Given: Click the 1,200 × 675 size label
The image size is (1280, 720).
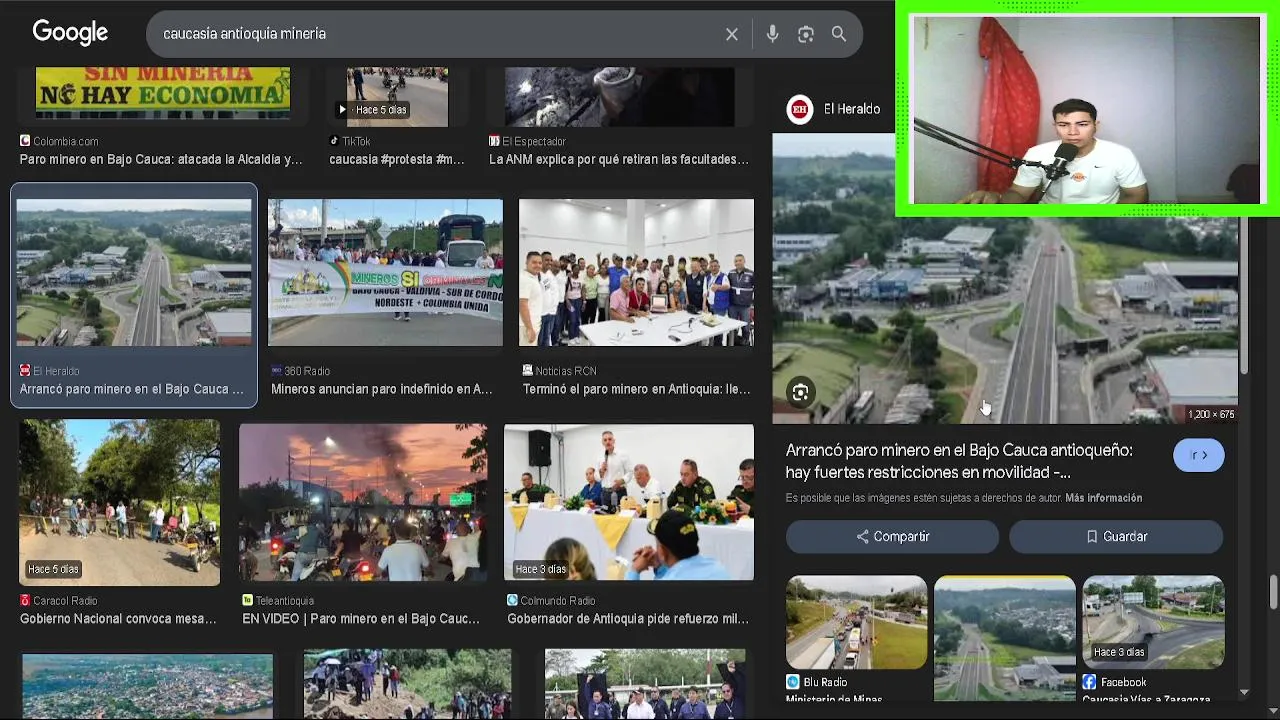Looking at the screenshot, I should [1211, 414].
